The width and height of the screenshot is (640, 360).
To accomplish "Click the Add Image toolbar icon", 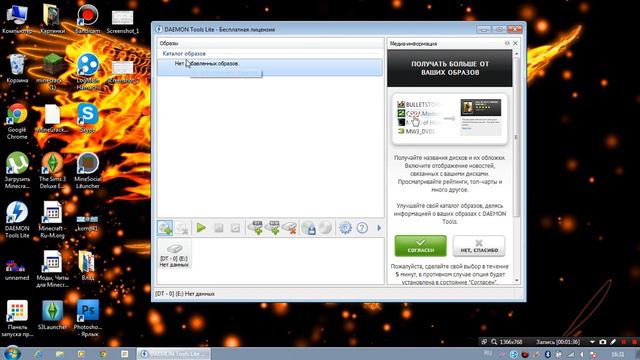I will point(165,228).
